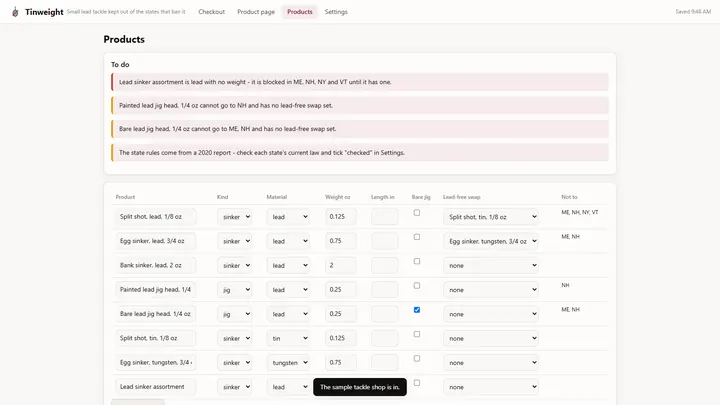Open Kind dropdown for Split shot lead

pos(235,217)
